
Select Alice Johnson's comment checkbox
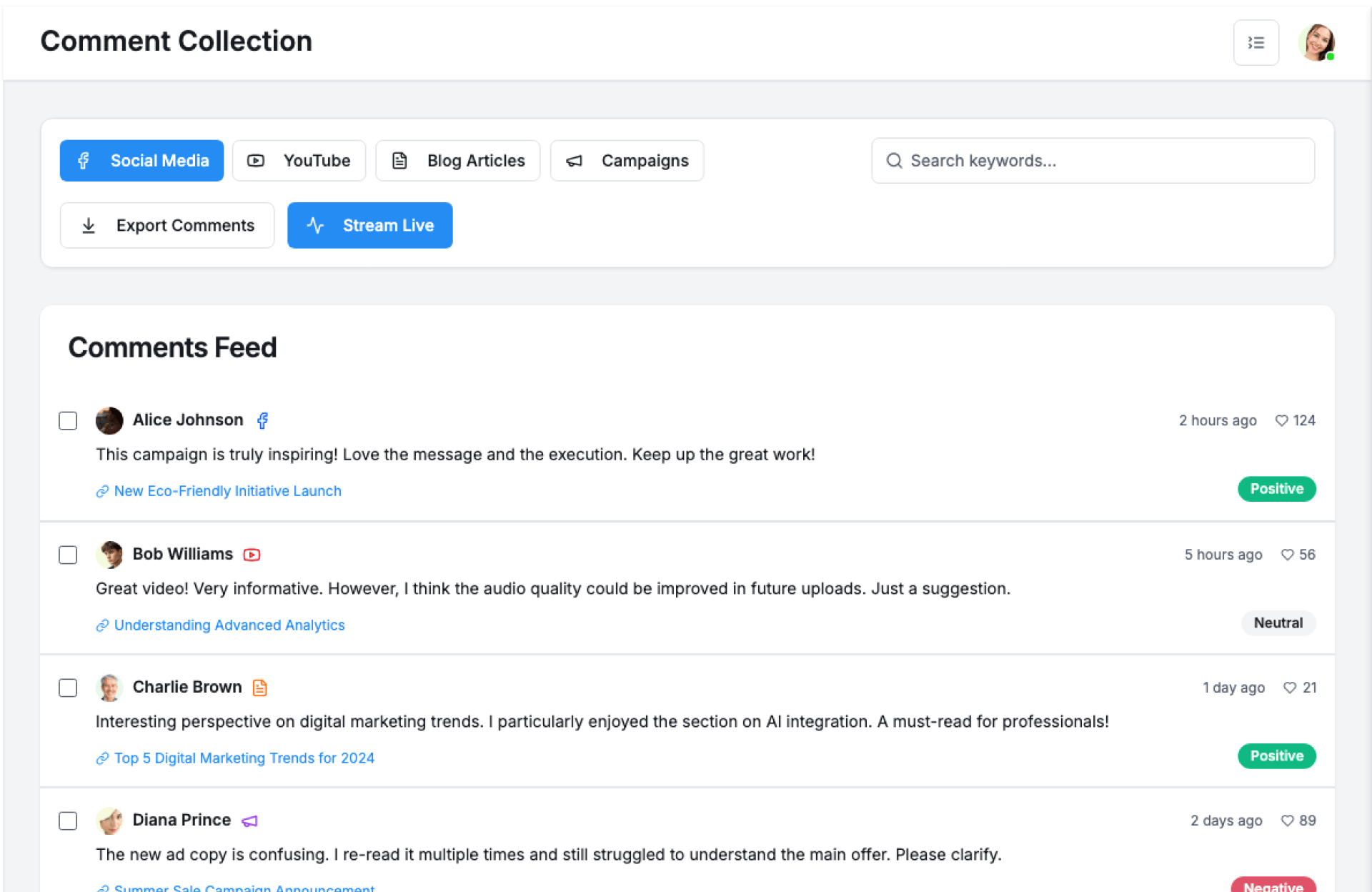coord(68,421)
